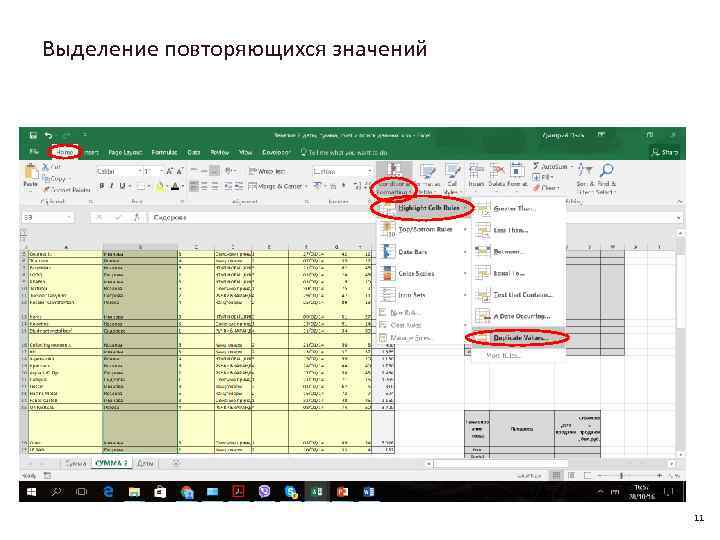Click the Share button
The height and width of the screenshot is (540, 720).
click(665, 152)
